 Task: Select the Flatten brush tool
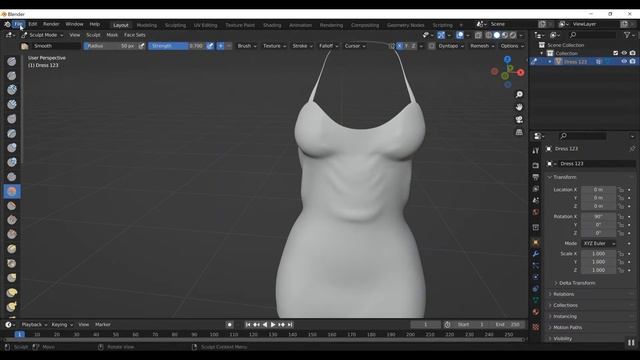click(x=12, y=206)
